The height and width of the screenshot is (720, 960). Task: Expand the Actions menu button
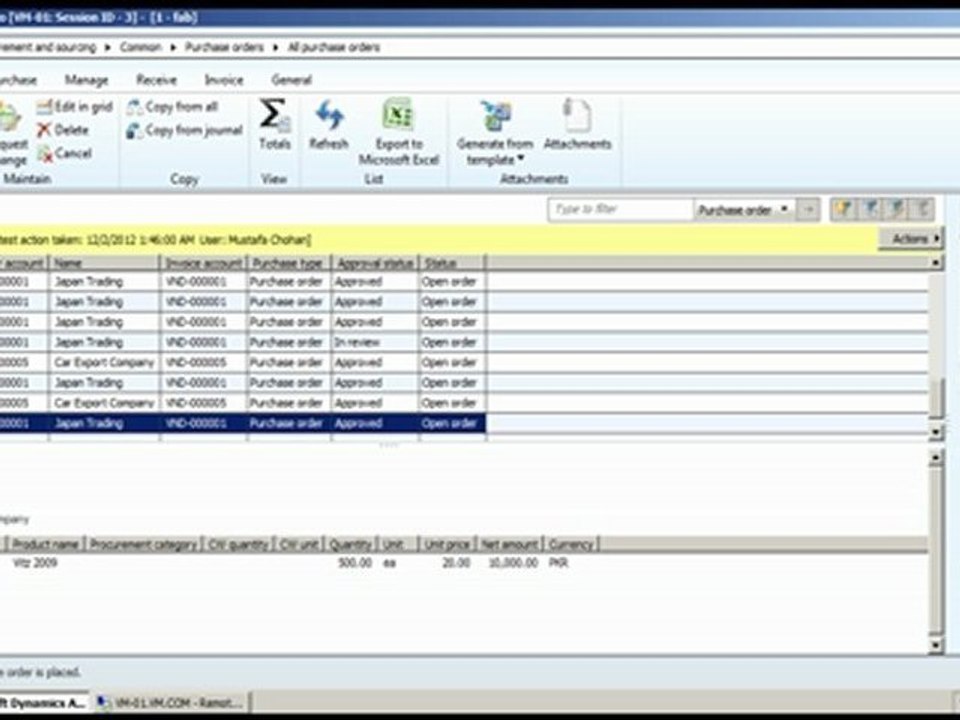(x=910, y=239)
